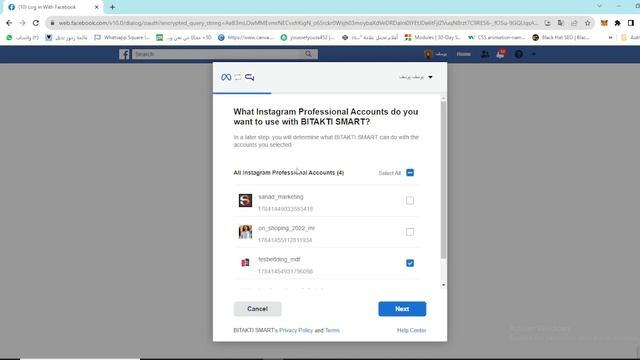Open the help question mark icon in header
The image size is (640, 360).
tap(518, 54)
